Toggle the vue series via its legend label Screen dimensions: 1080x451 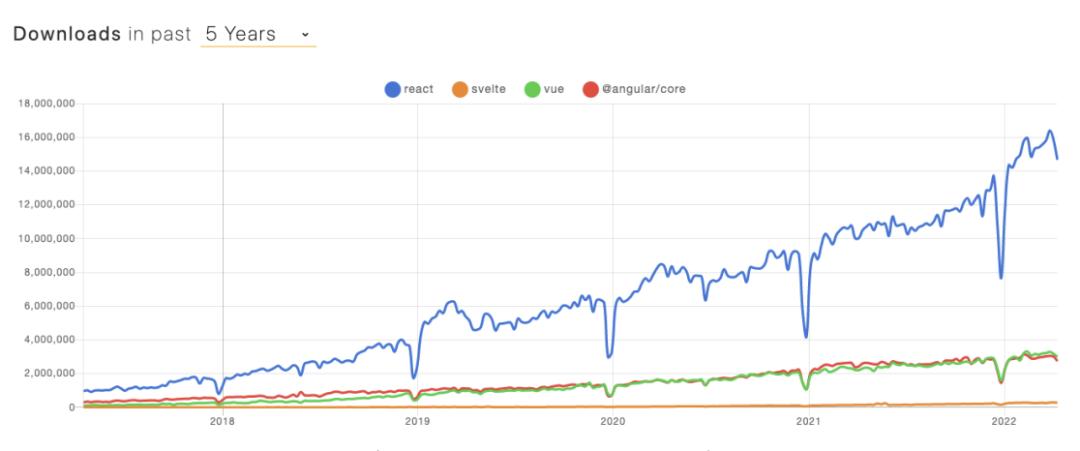555,90
